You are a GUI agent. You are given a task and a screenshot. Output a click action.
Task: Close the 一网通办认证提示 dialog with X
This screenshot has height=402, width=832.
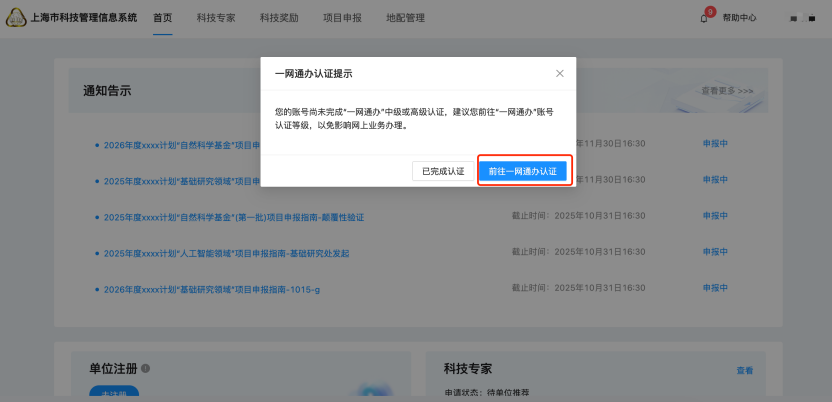[560, 73]
